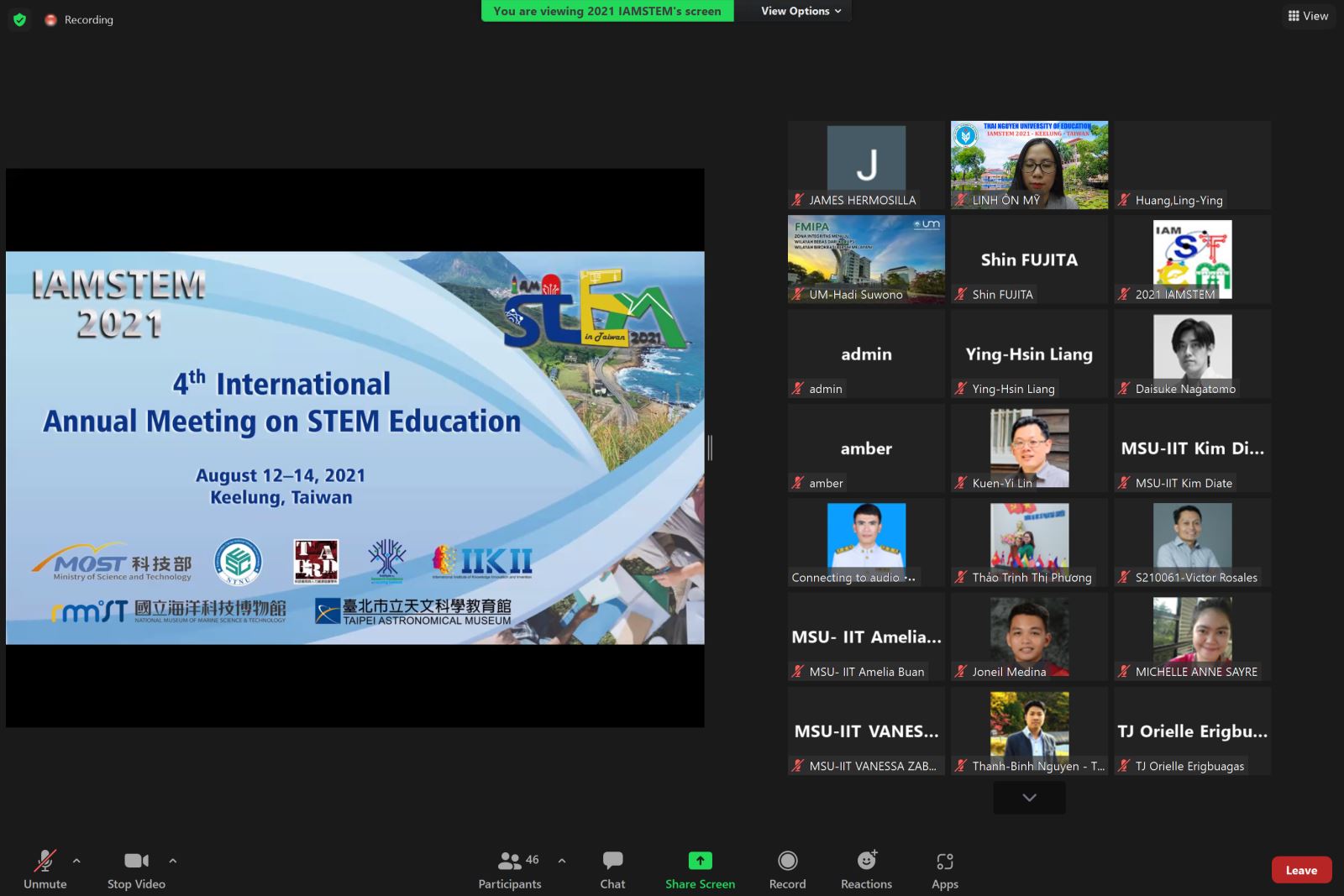Click the green encryption shield icon
Viewport: 1344px width, 896px height.
20,19
